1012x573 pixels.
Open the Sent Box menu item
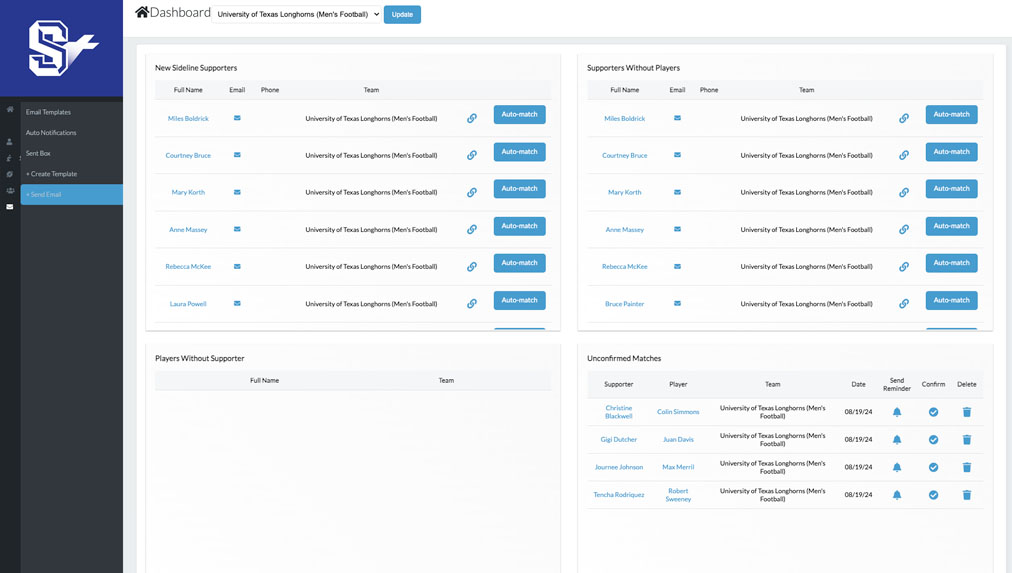[38, 153]
